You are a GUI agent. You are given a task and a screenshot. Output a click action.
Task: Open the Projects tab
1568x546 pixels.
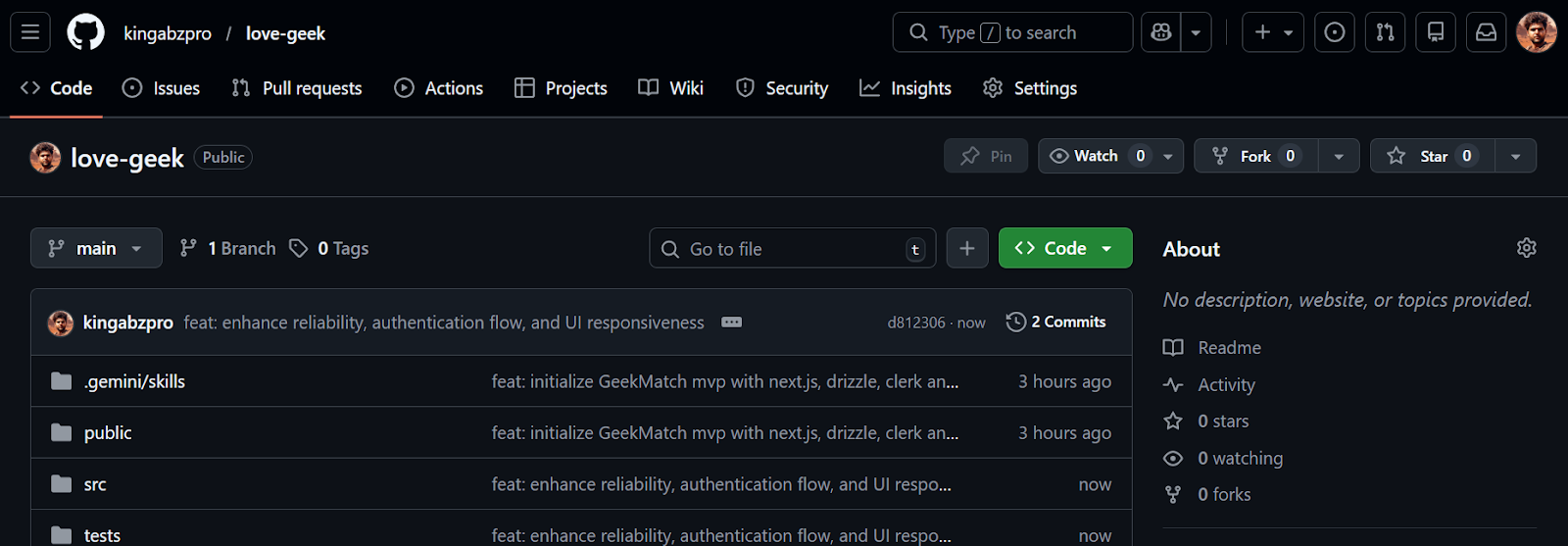562,88
